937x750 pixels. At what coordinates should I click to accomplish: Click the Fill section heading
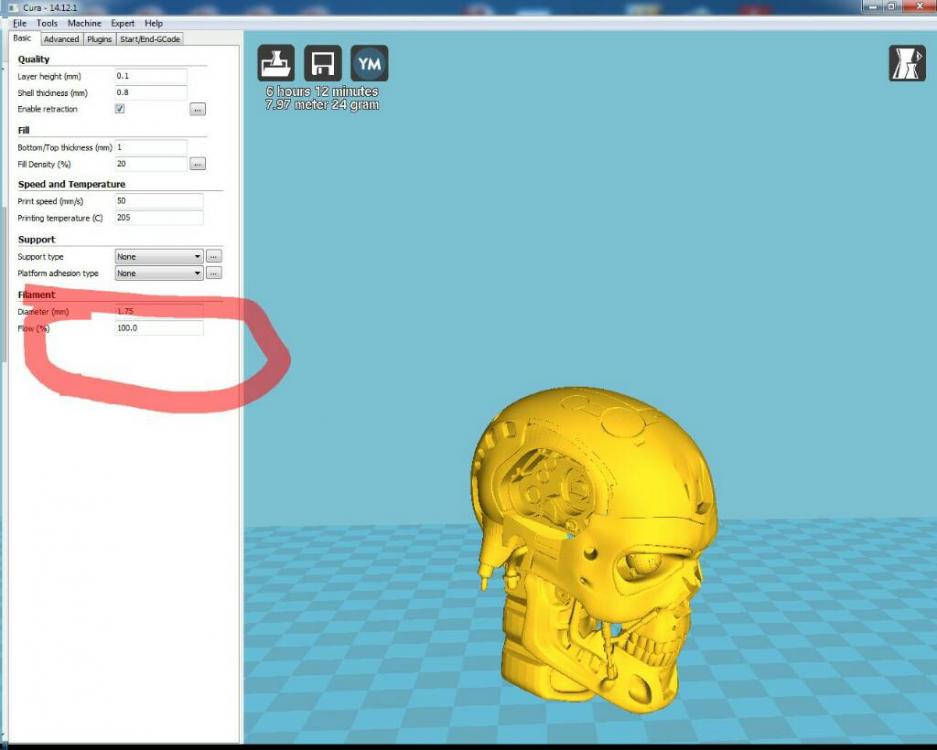click(23, 130)
